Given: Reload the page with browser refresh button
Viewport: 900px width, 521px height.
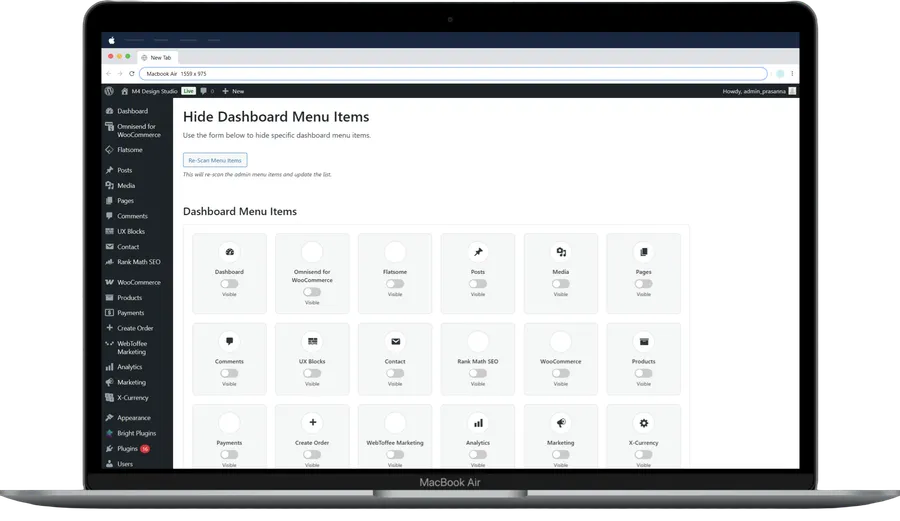Looking at the screenshot, I should pos(131,73).
